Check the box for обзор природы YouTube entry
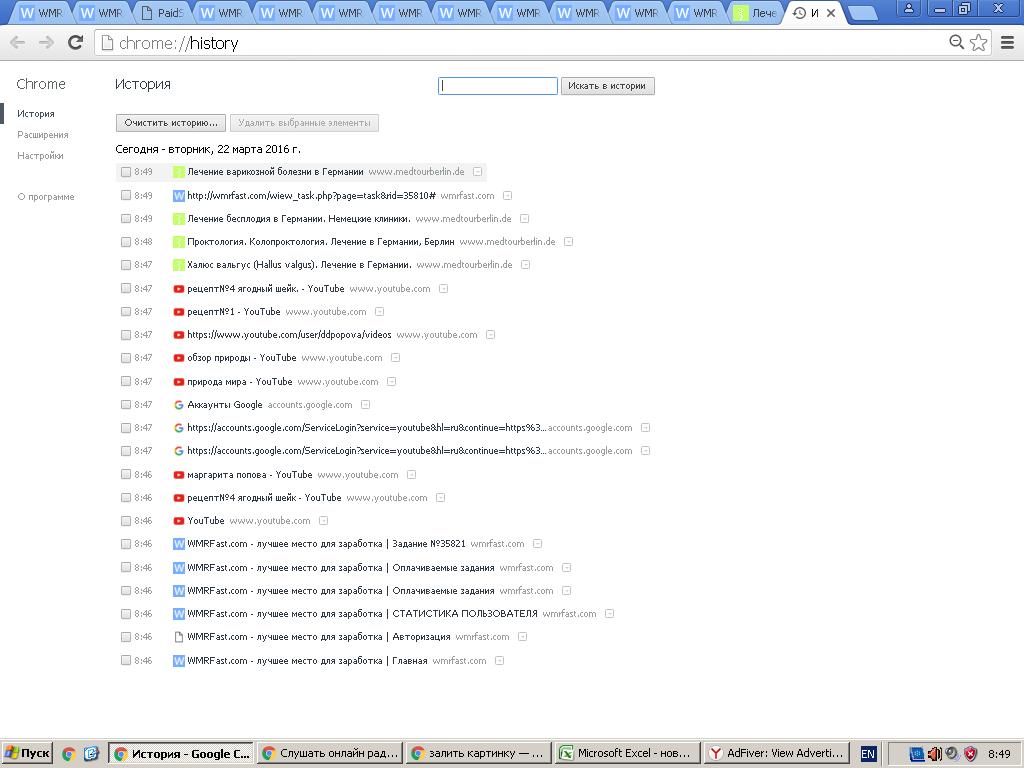1024x768 pixels. 126,358
